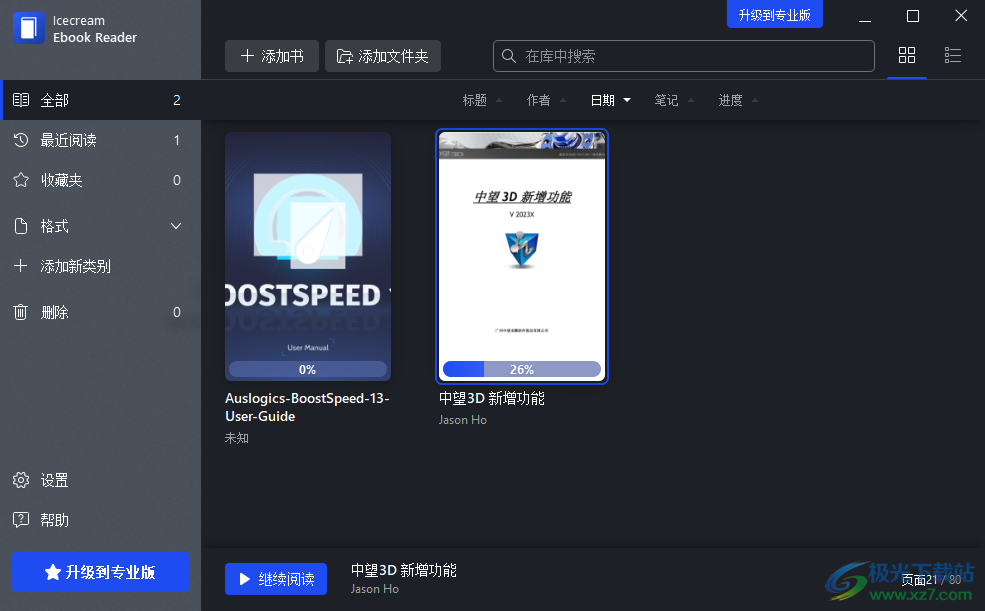Switch to grid view icon
Screen dimensions: 985x611
tap(906, 55)
